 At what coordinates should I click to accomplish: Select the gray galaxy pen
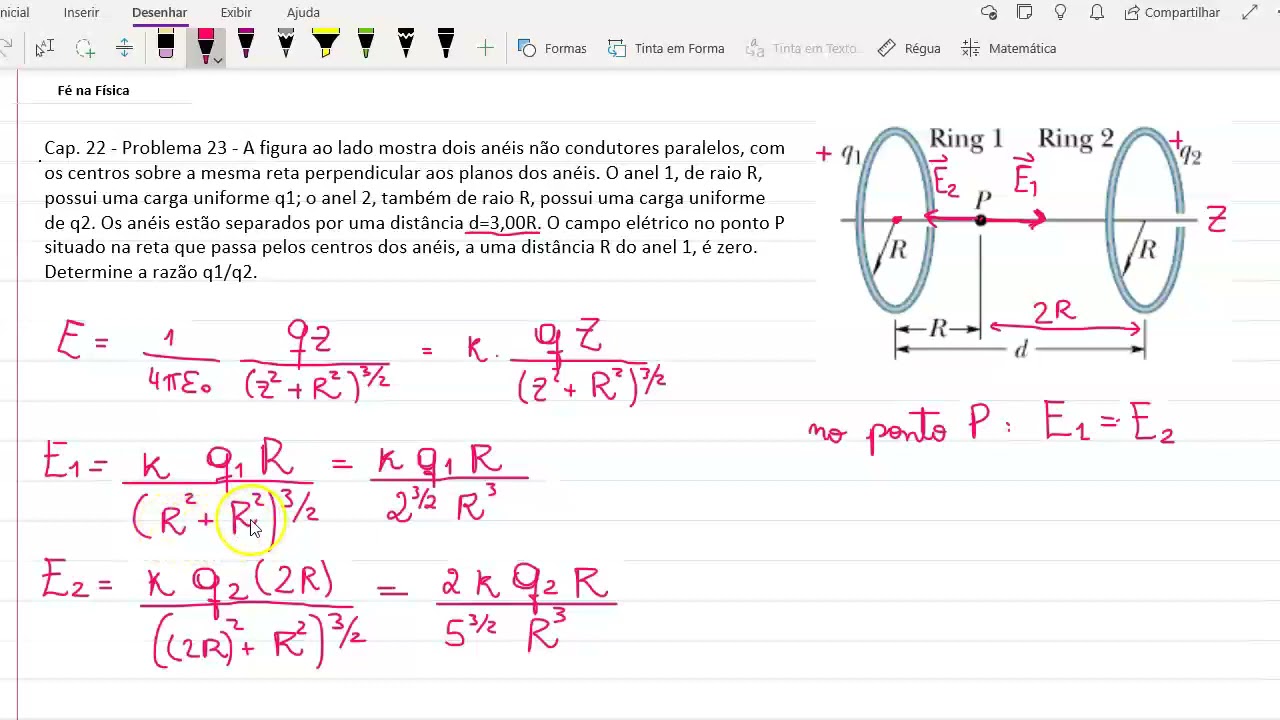click(286, 45)
